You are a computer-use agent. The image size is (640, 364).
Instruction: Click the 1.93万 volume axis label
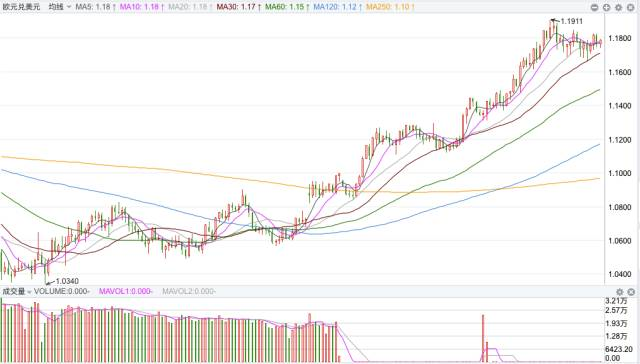616,324
